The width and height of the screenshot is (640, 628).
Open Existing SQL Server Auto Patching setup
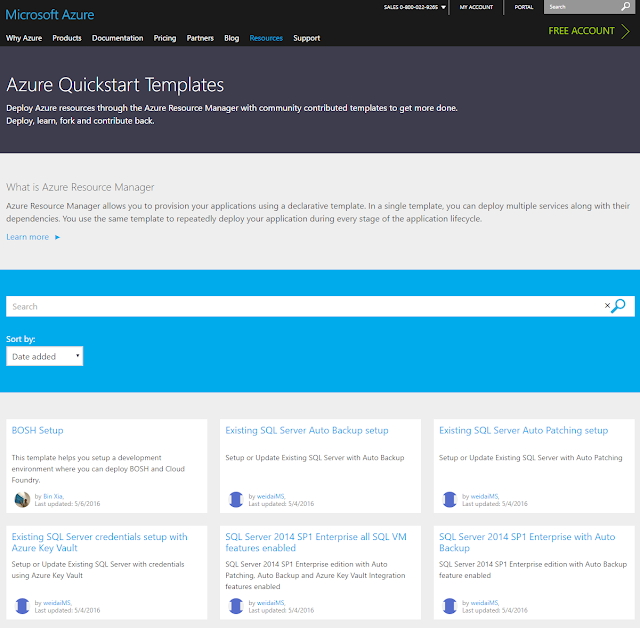(523, 430)
